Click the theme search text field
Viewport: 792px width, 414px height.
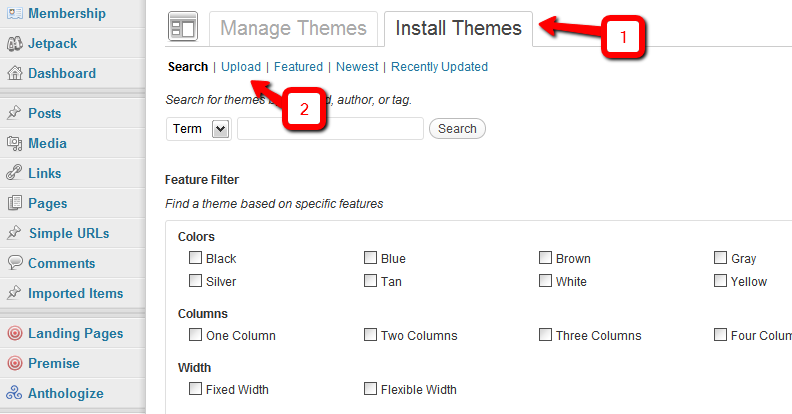point(330,129)
